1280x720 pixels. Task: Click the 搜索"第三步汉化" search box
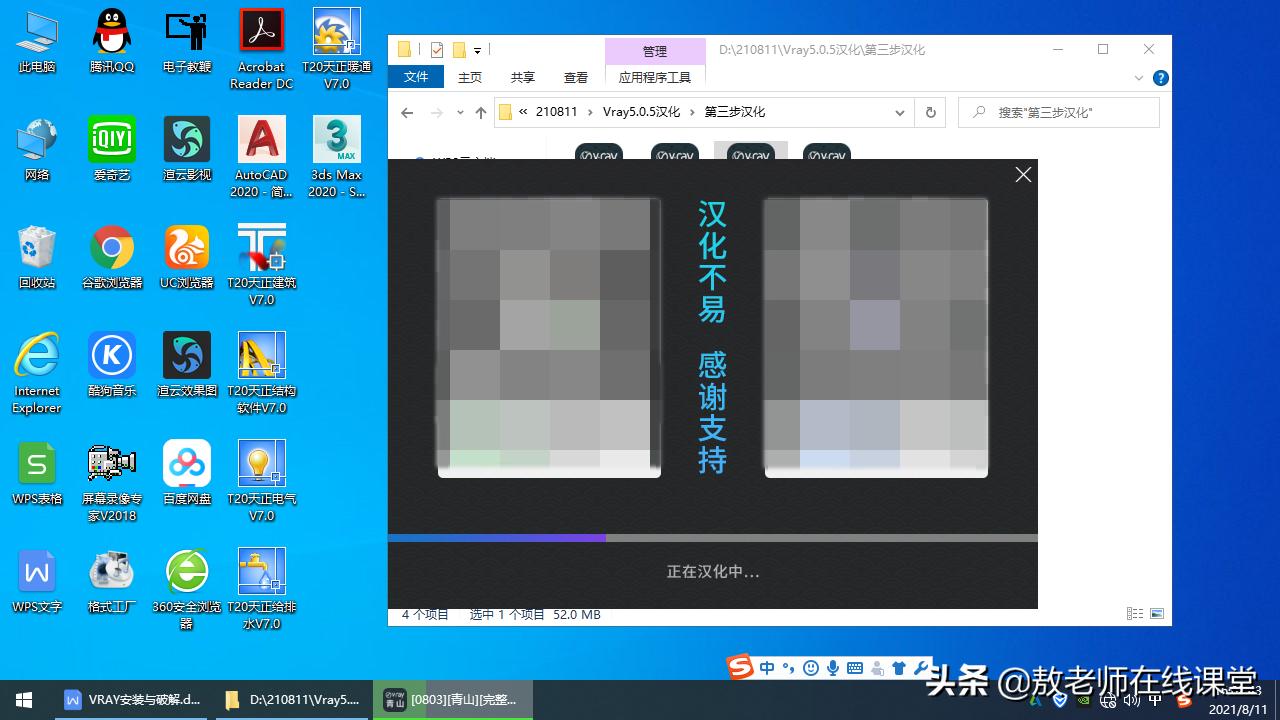1058,112
